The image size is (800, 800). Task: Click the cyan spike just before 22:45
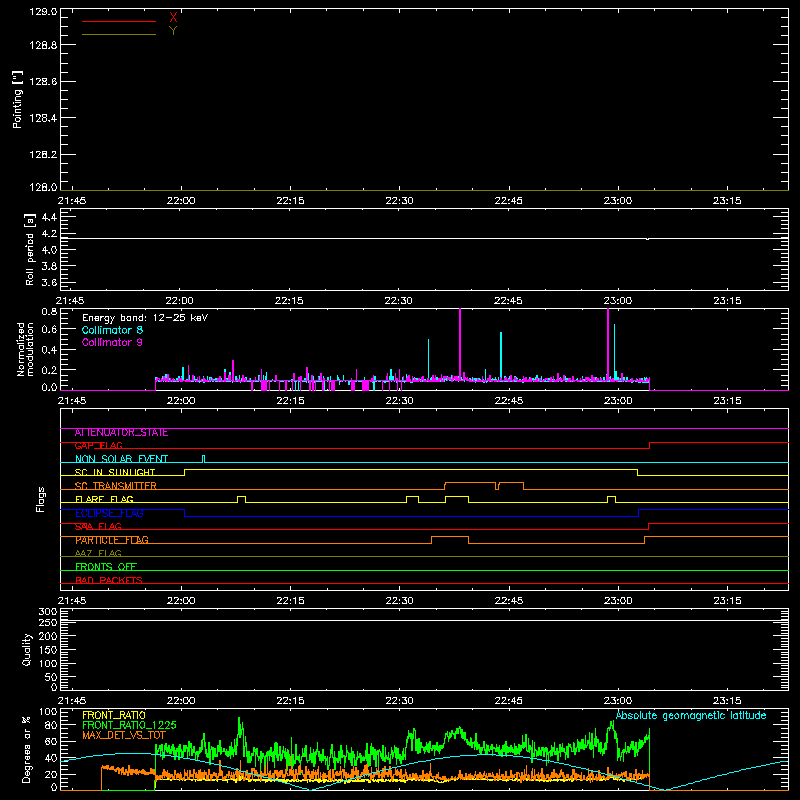point(501,355)
